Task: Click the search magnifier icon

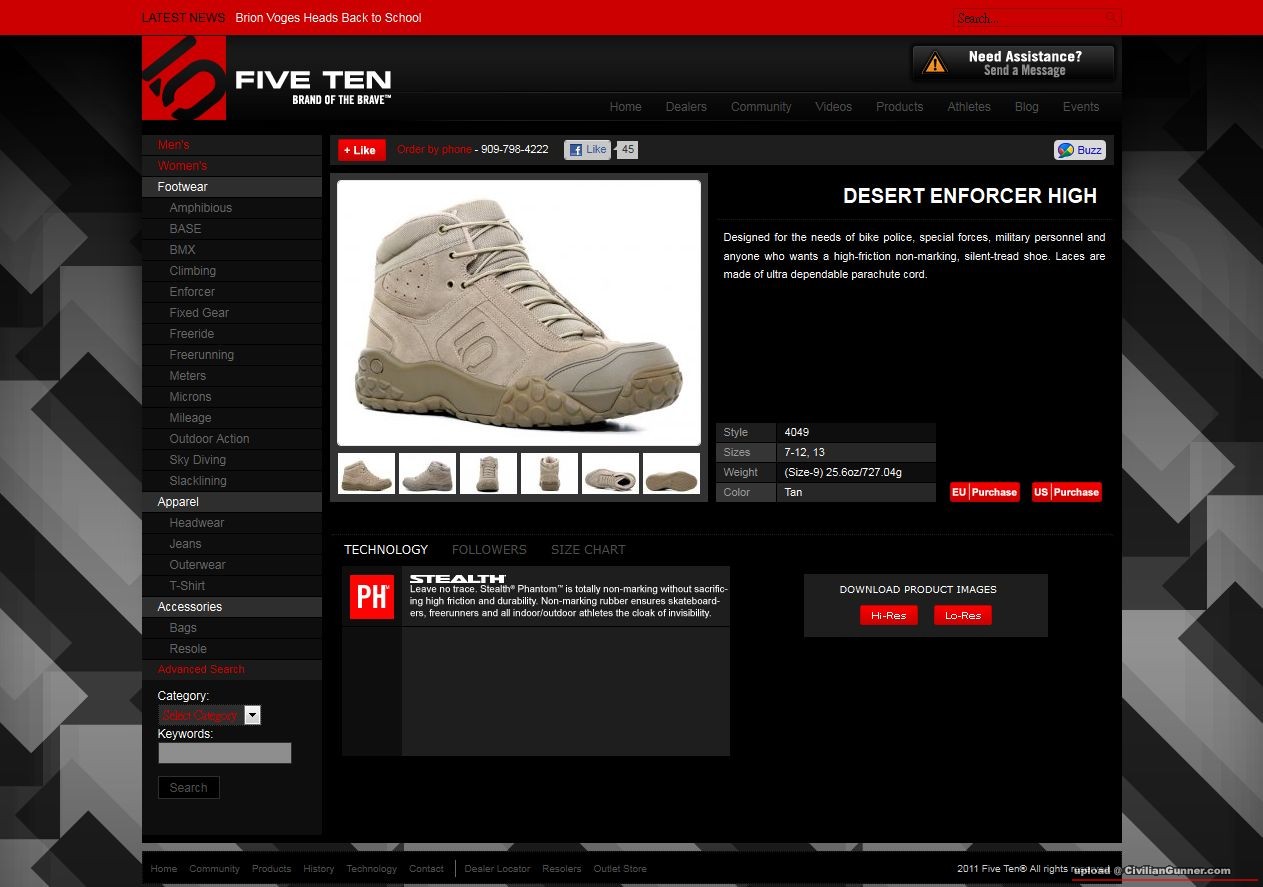Action: point(1110,18)
